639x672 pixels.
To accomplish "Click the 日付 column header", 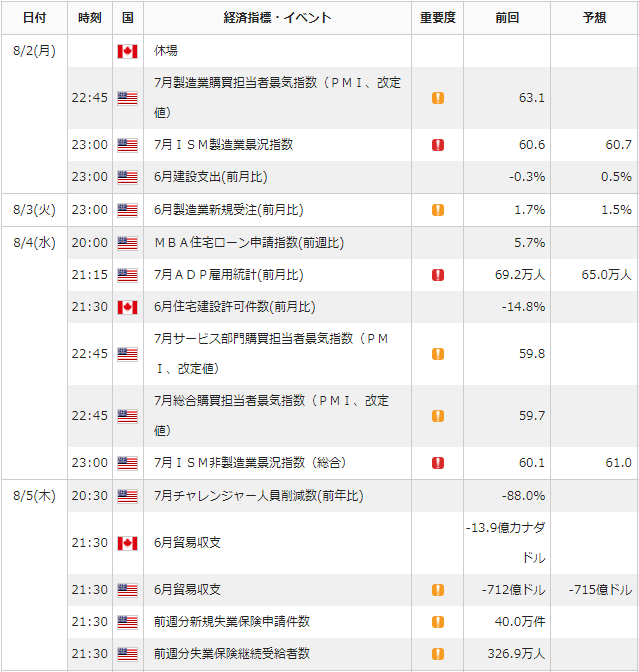I will 34,18.
